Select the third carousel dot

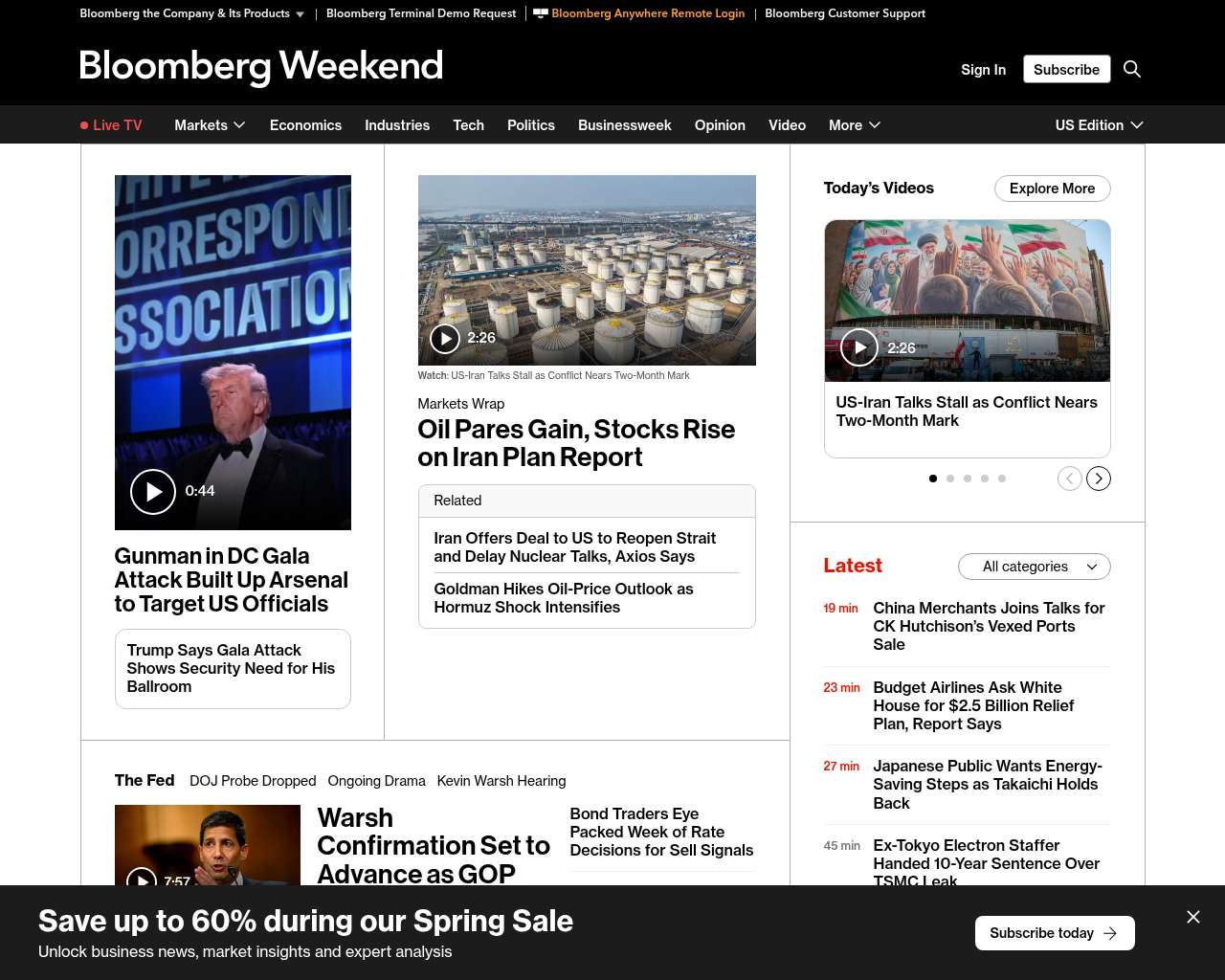tap(968, 479)
